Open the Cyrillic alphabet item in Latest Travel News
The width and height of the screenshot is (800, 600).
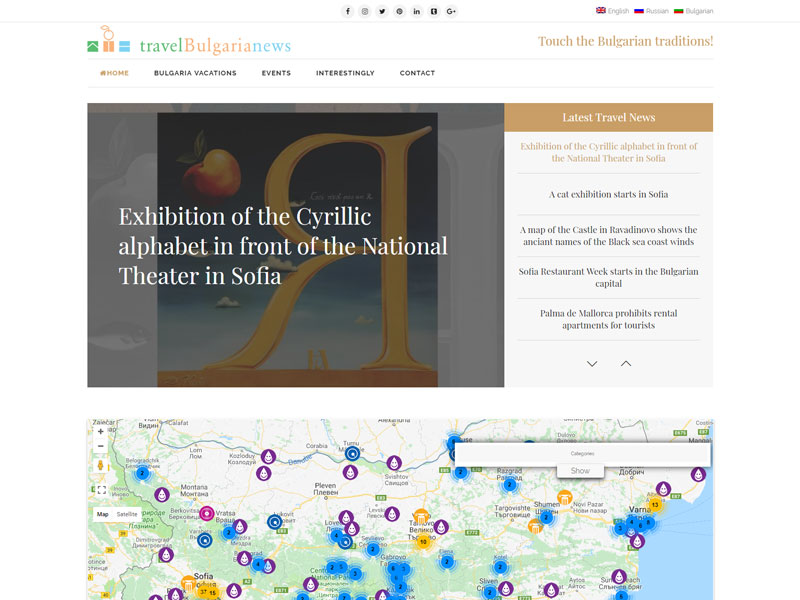[608, 152]
